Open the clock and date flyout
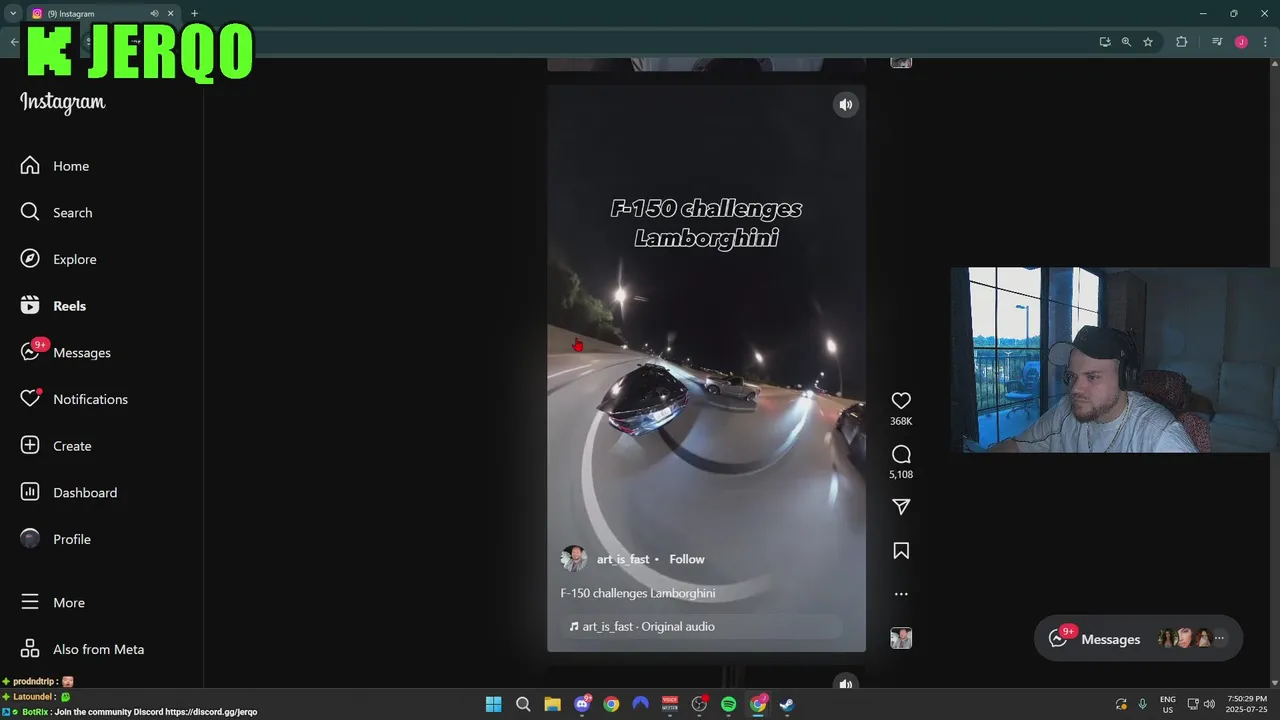The image size is (1280, 720). [x=1246, y=704]
